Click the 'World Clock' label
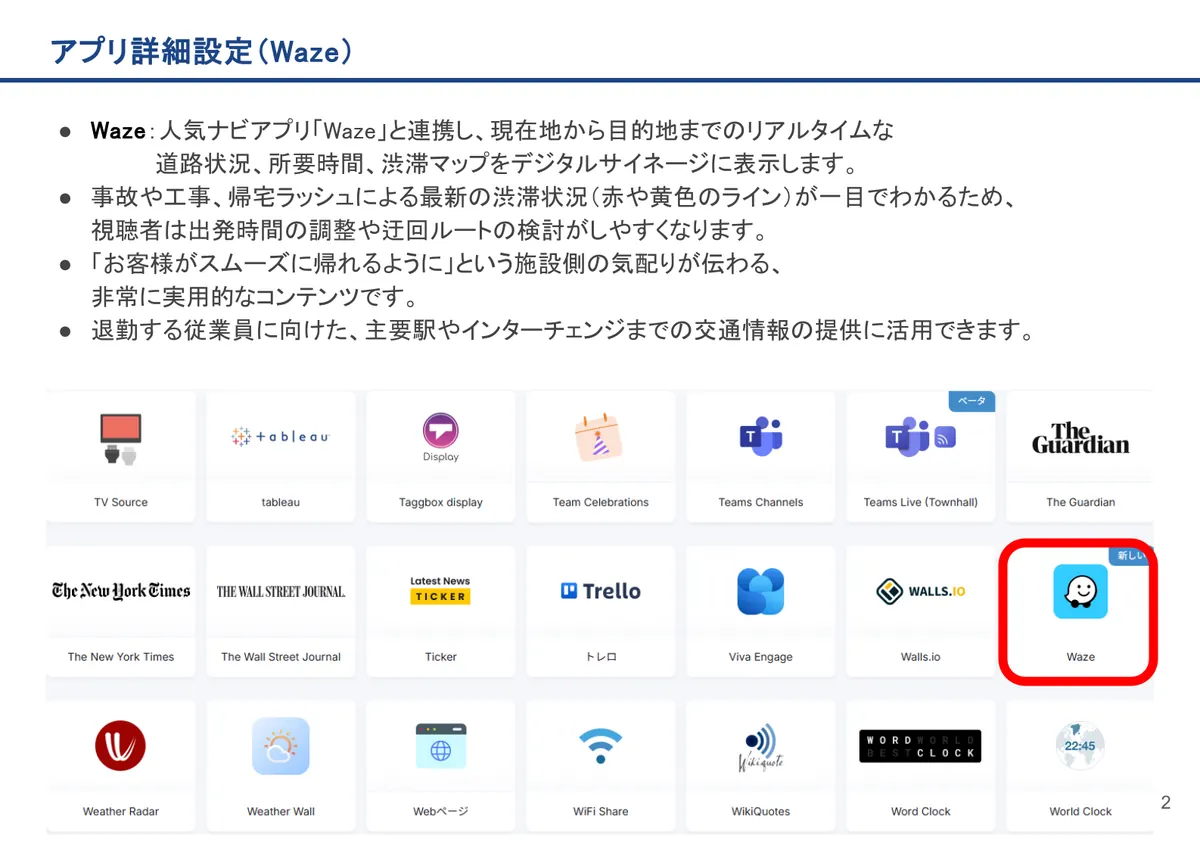This screenshot has height=849, width=1200. (1081, 811)
